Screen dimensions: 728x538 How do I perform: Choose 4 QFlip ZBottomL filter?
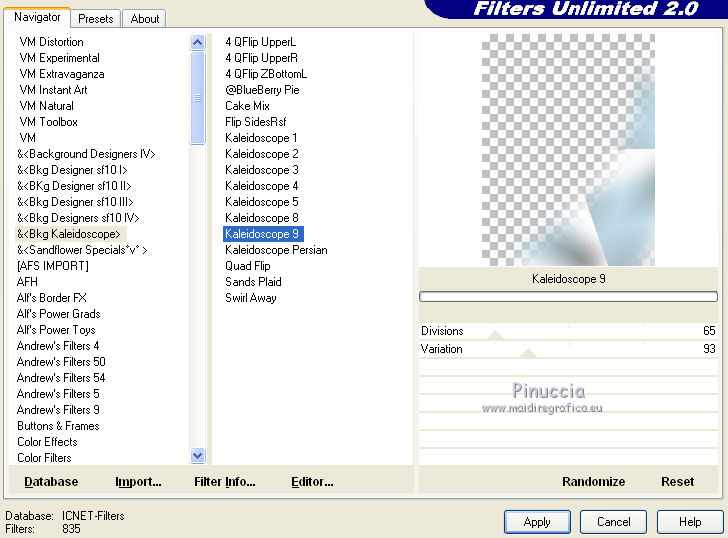click(266, 74)
